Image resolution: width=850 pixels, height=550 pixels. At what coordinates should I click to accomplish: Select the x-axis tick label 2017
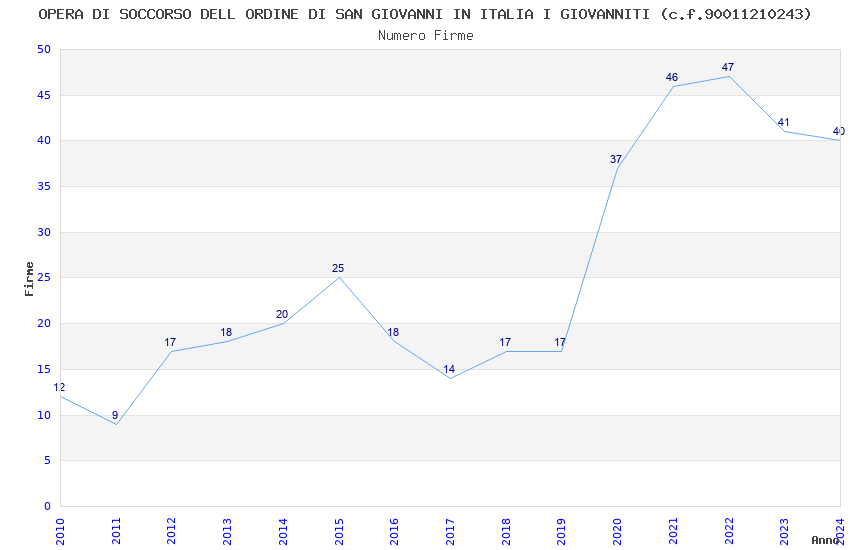click(450, 532)
